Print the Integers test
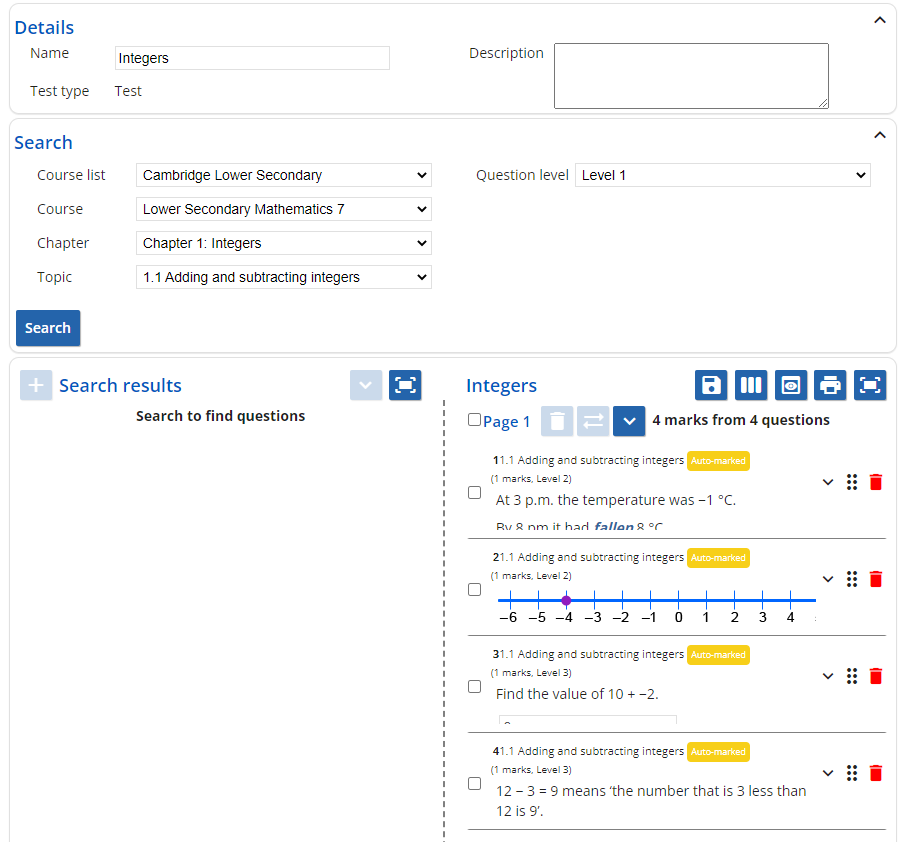This screenshot has height=842, width=908. click(x=830, y=385)
